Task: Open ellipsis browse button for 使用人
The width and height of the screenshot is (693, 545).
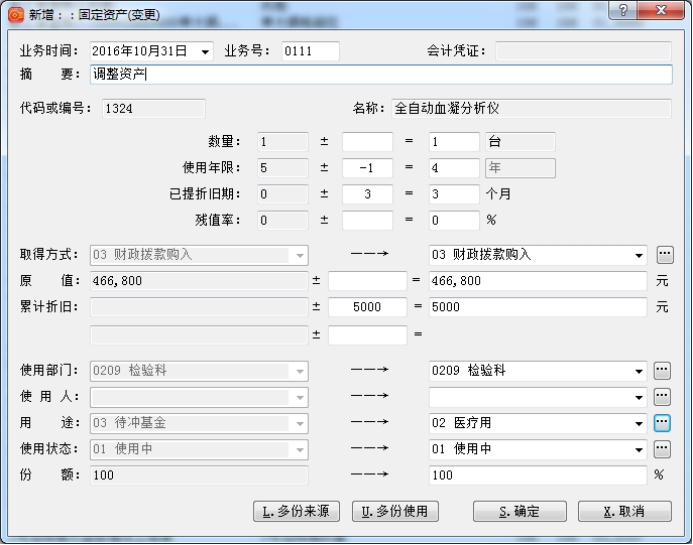Action: [x=662, y=396]
